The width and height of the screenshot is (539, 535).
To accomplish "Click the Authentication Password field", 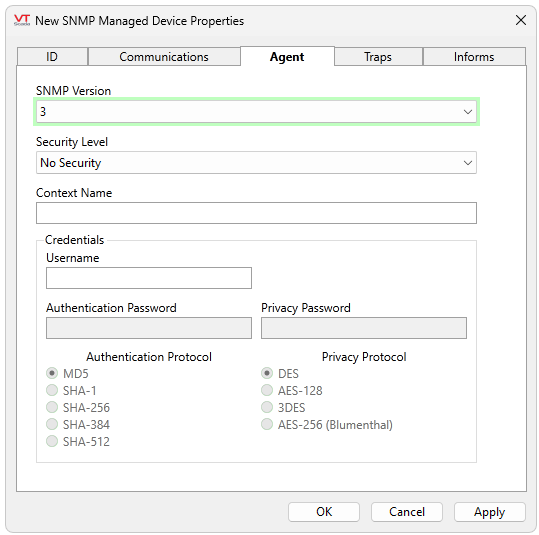I will point(149,328).
